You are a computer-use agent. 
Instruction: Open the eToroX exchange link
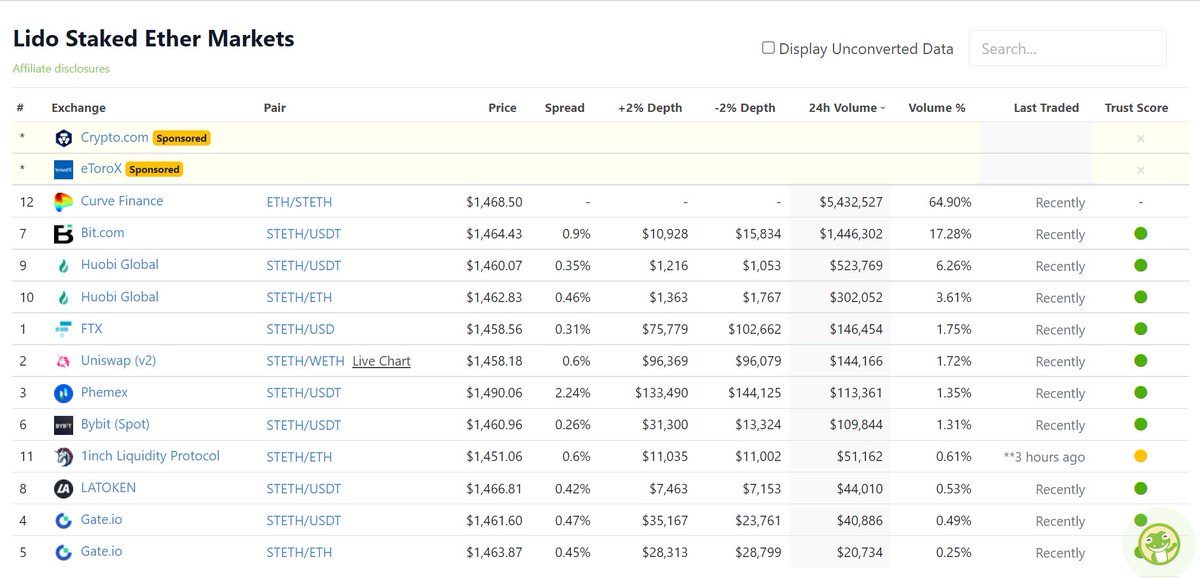[101, 169]
